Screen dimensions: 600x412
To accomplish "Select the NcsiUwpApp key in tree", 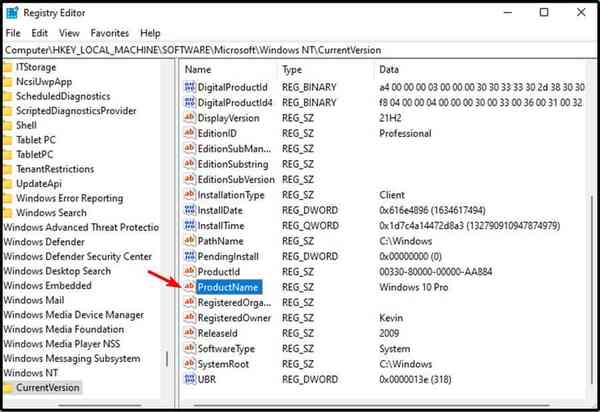I will pyautogui.click(x=44, y=82).
